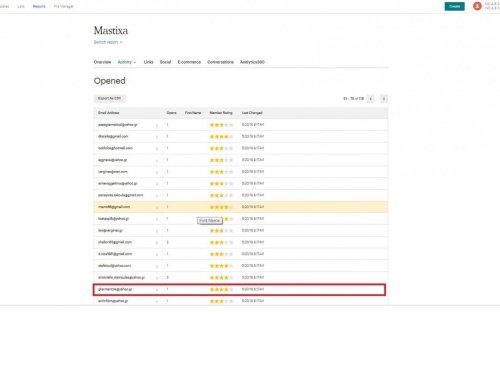Open dropdown arrow in row with 3 opens
500x374 pixels.
(157, 278)
